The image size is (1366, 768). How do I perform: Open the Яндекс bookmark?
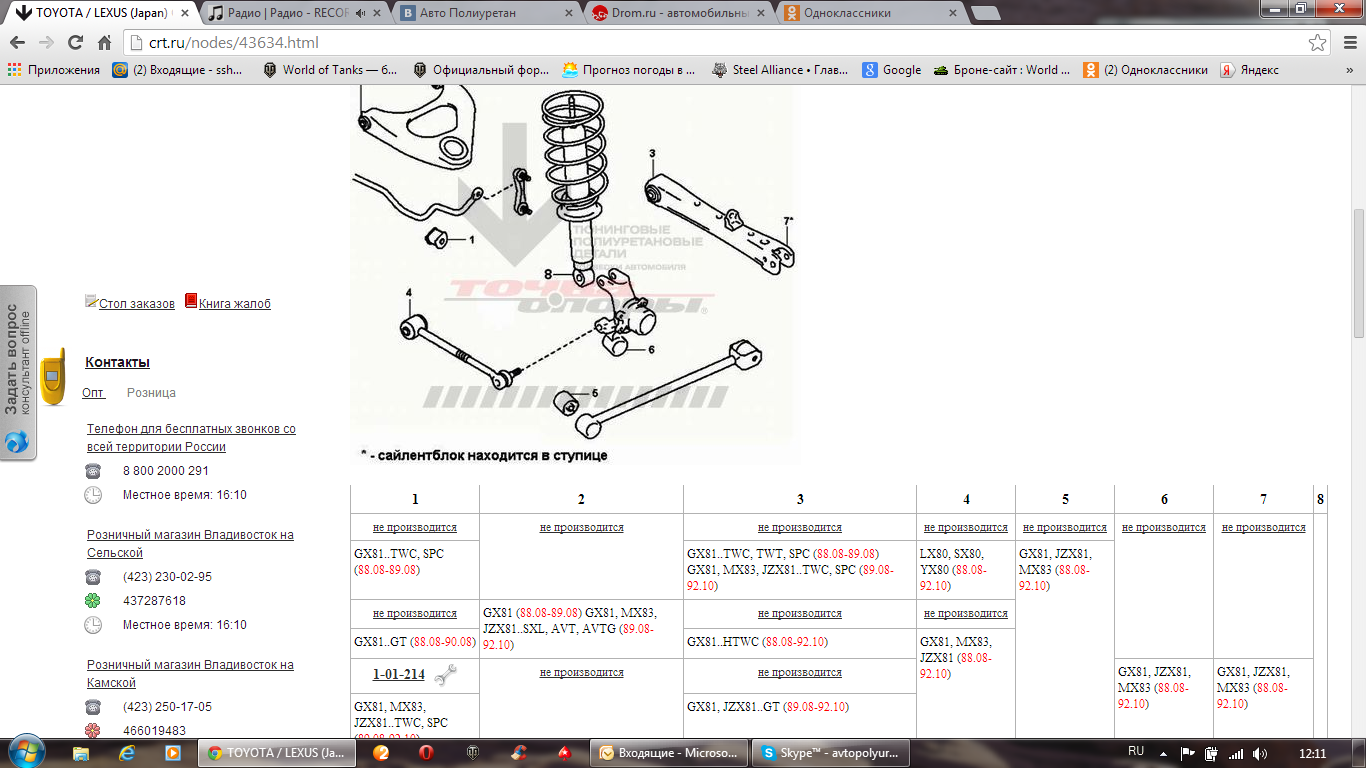(1250, 70)
